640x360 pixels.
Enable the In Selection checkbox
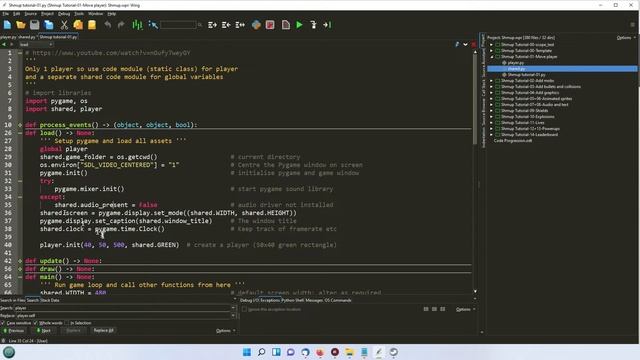67,323
